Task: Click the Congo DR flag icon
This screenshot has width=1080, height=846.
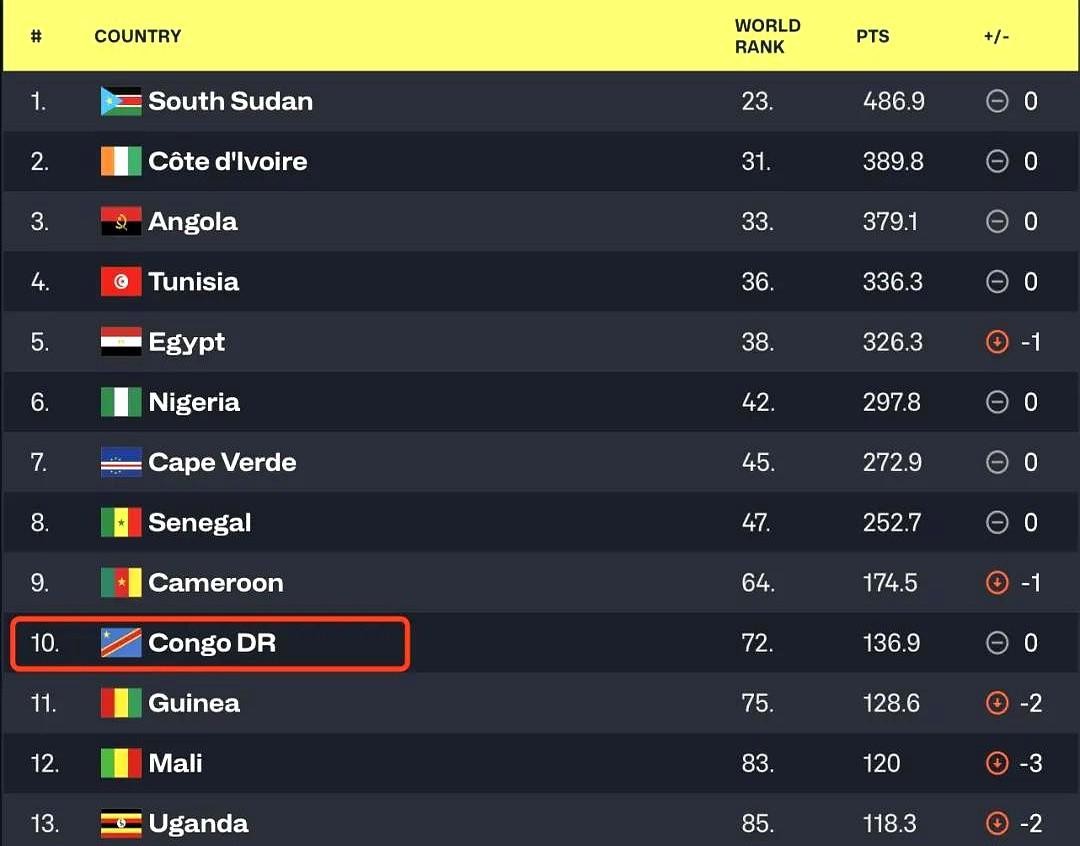Action: [121, 643]
